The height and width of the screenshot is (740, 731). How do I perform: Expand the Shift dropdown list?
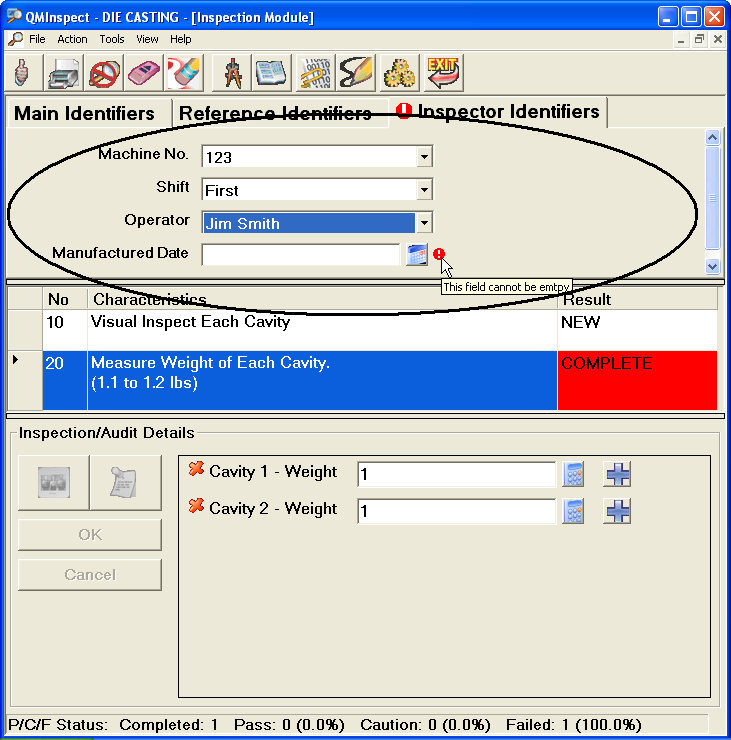[x=424, y=190]
